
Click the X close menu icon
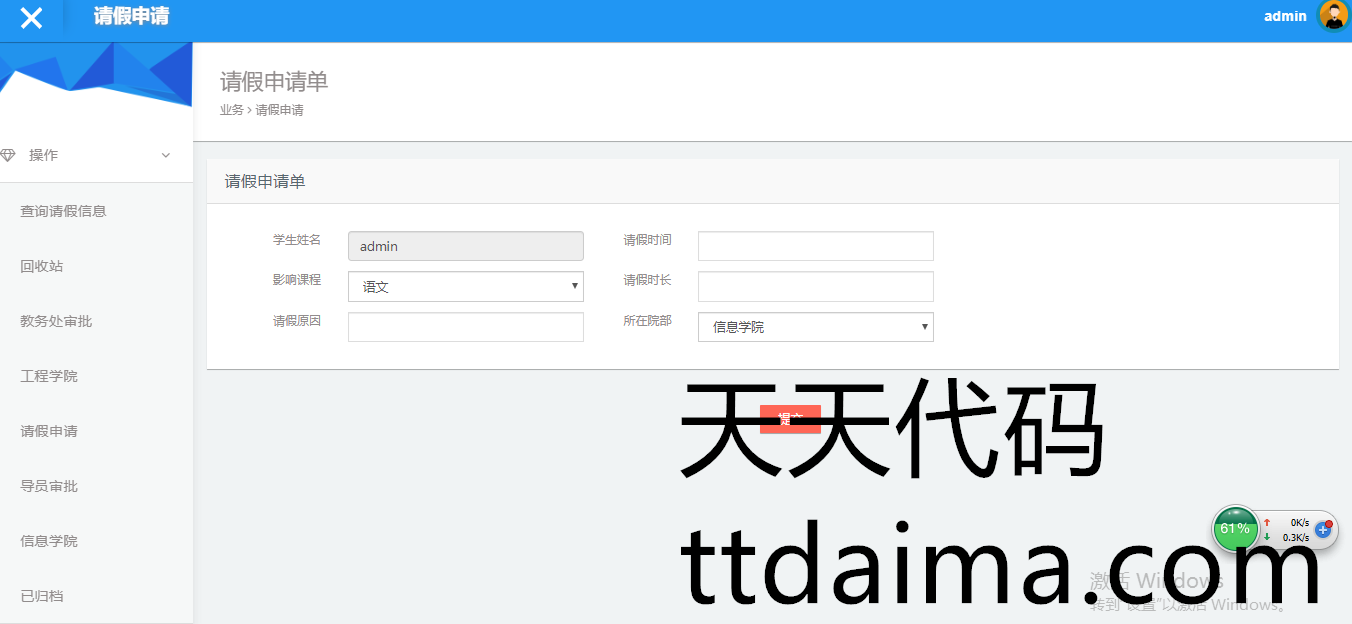[31, 18]
